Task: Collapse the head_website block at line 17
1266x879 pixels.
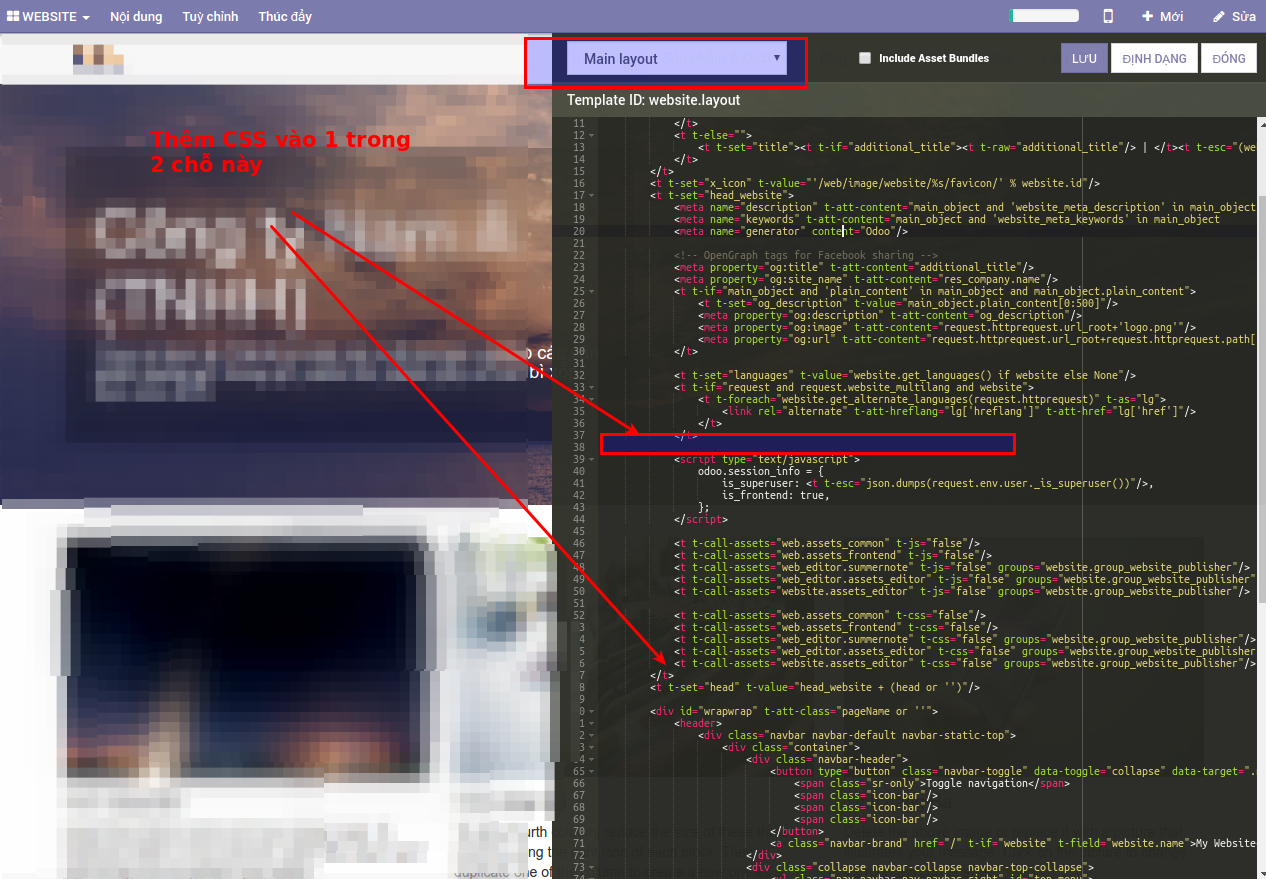Action: (591, 195)
